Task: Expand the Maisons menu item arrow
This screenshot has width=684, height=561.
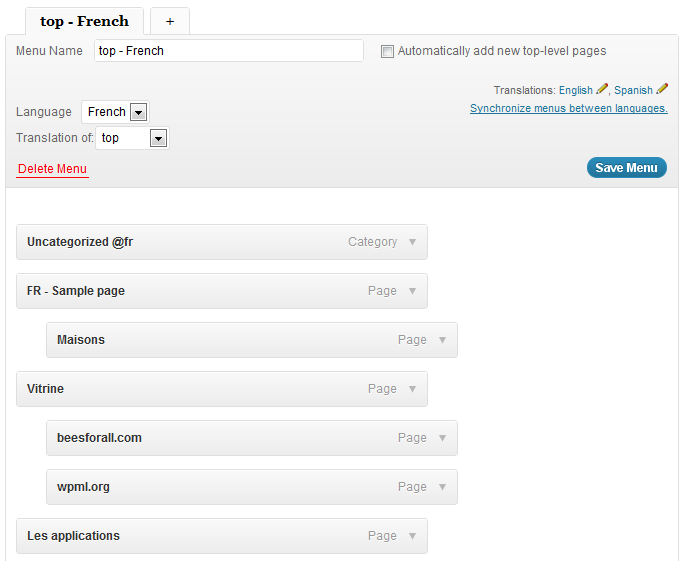Action: pos(442,340)
